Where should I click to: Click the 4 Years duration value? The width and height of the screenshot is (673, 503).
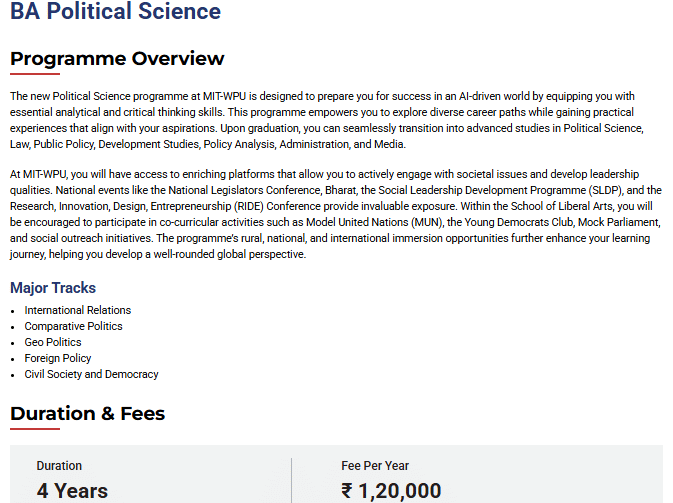72,490
